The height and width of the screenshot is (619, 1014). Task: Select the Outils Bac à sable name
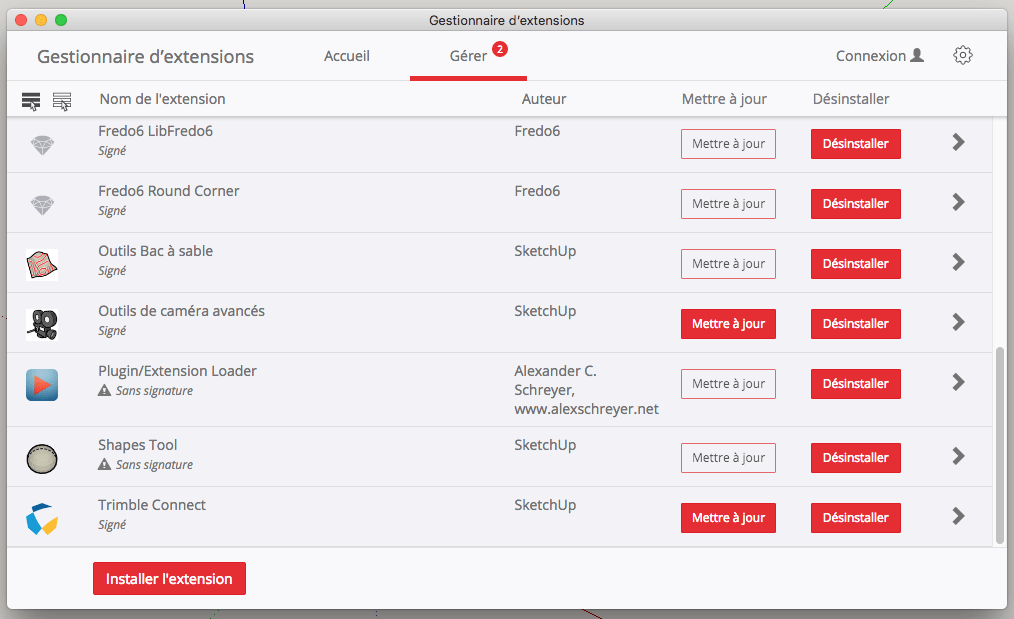155,251
